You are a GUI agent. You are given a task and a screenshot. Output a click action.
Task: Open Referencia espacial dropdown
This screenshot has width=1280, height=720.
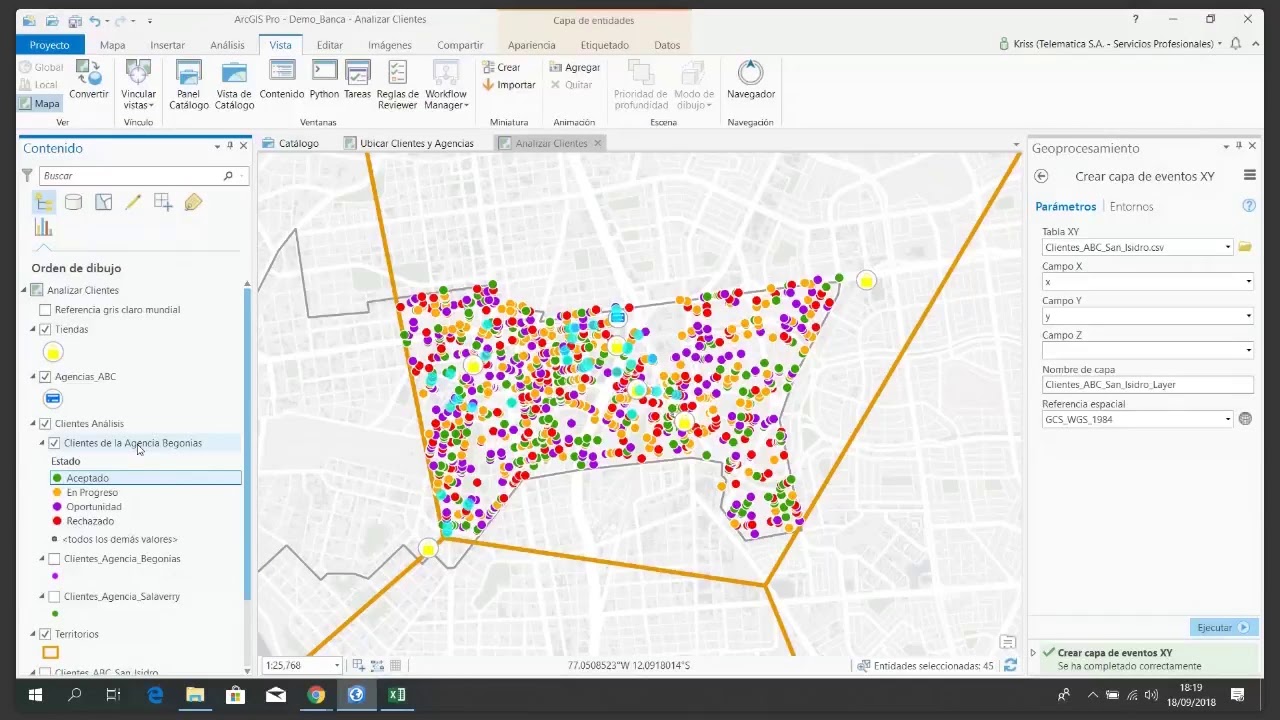(x=1228, y=419)
